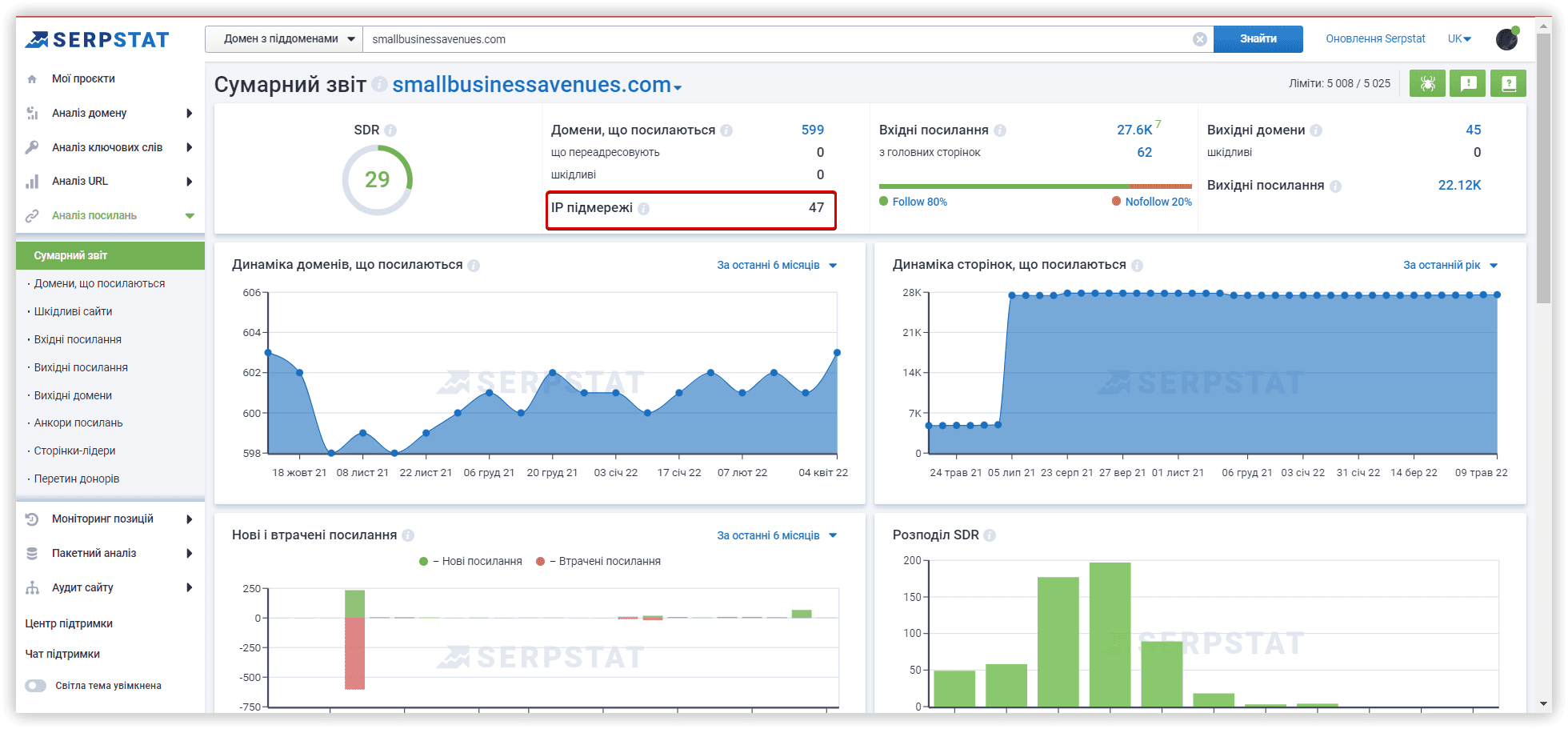Click the green help question button
The image size is (1568, 729).
[1509, 83]
